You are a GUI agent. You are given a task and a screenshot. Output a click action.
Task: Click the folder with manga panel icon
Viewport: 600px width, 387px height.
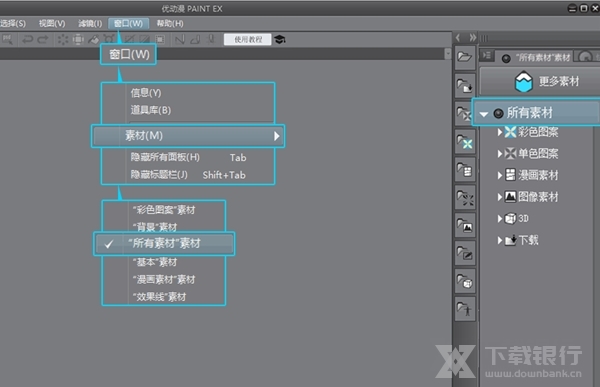point(465,169)
